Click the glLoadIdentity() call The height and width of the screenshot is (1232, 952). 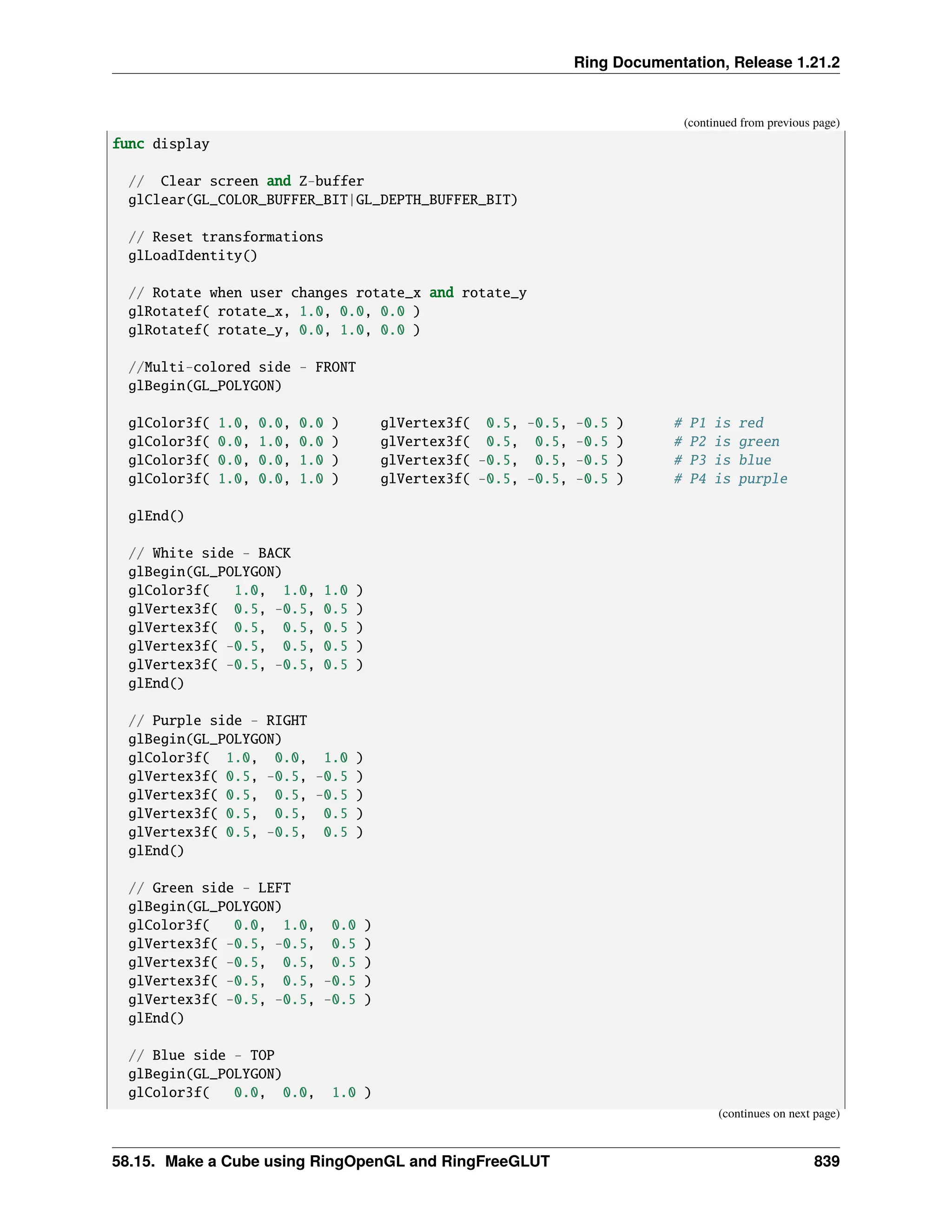click(x=193, y=256)
